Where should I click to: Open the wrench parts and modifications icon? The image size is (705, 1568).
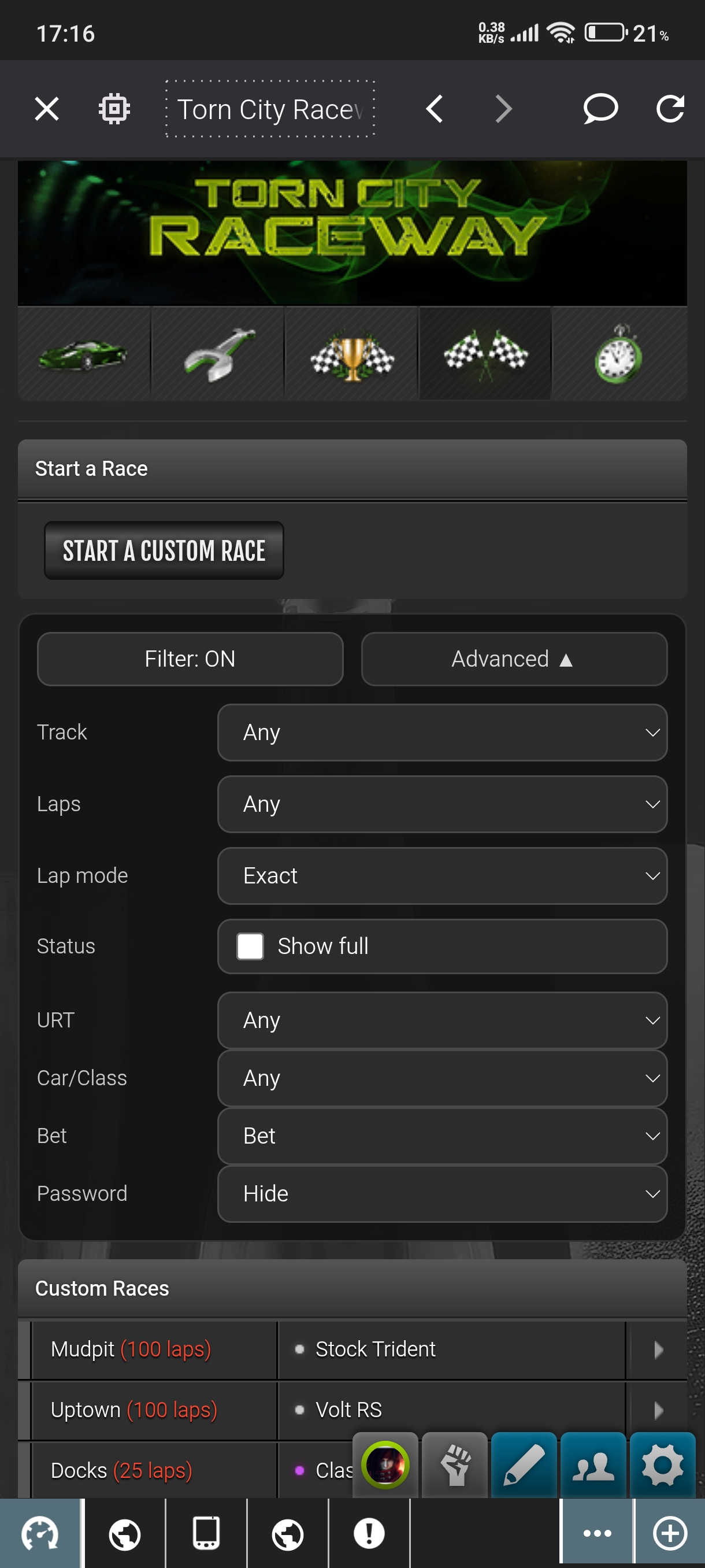pos(217,354)
